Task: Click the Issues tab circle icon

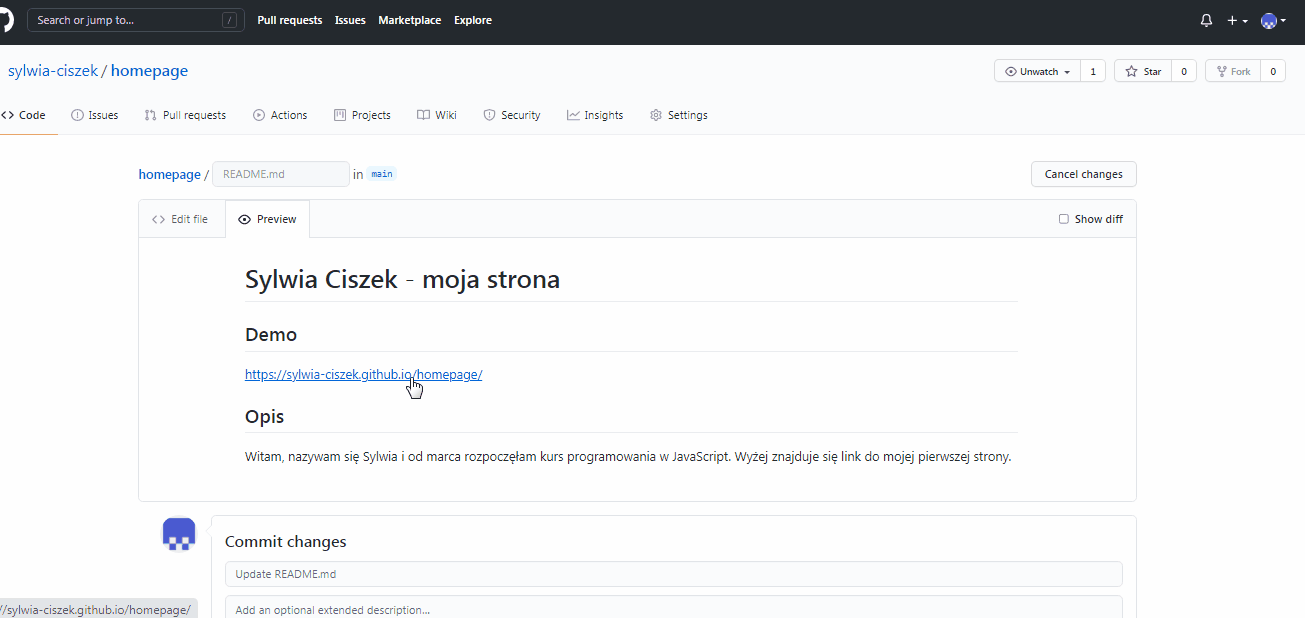Action: 77,115
